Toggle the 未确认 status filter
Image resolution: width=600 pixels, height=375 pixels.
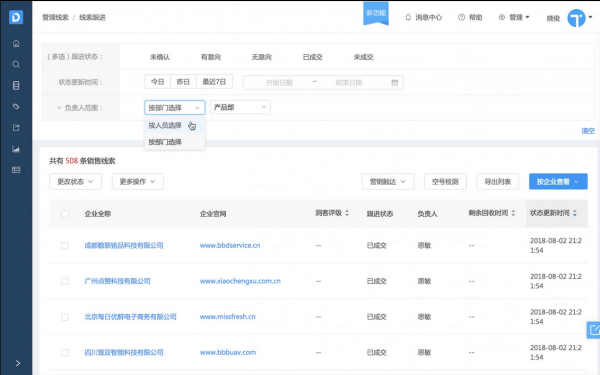coord(160,57)
